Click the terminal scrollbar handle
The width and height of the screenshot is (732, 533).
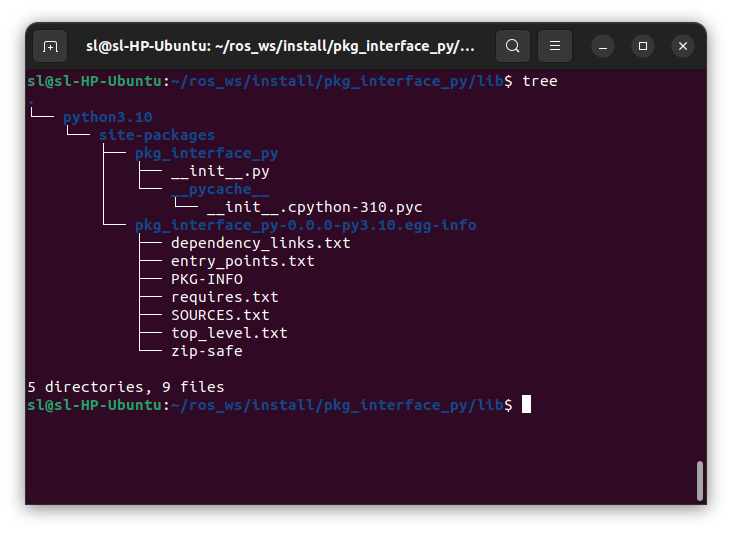click(699, 481)
